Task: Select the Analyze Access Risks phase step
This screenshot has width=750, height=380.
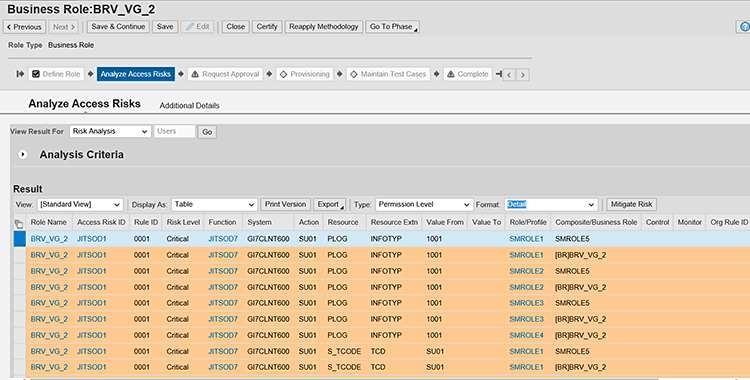Action: pyautogui.click(x=136, y=74)
